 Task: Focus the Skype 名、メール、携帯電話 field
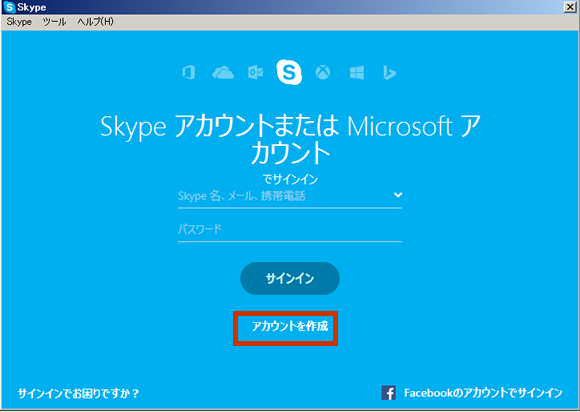click(x=290, y=197)
